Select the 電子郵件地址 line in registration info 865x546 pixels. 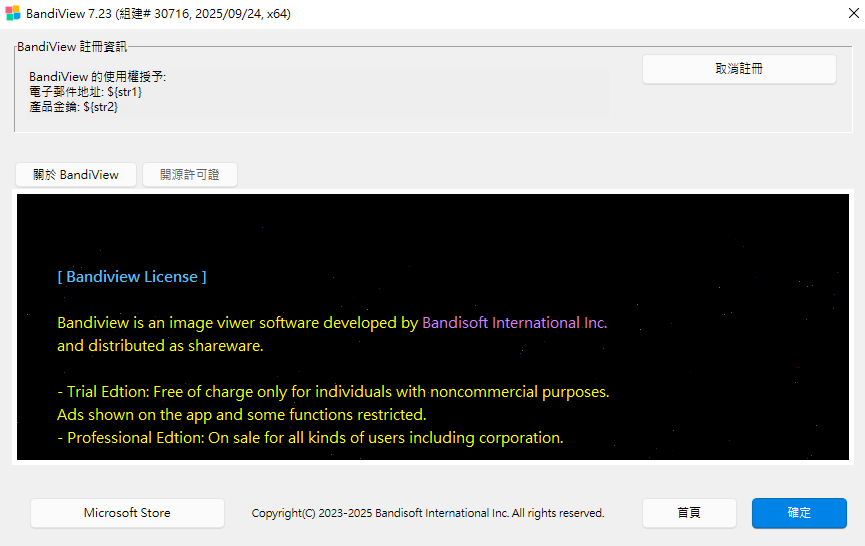coord(86,92)
